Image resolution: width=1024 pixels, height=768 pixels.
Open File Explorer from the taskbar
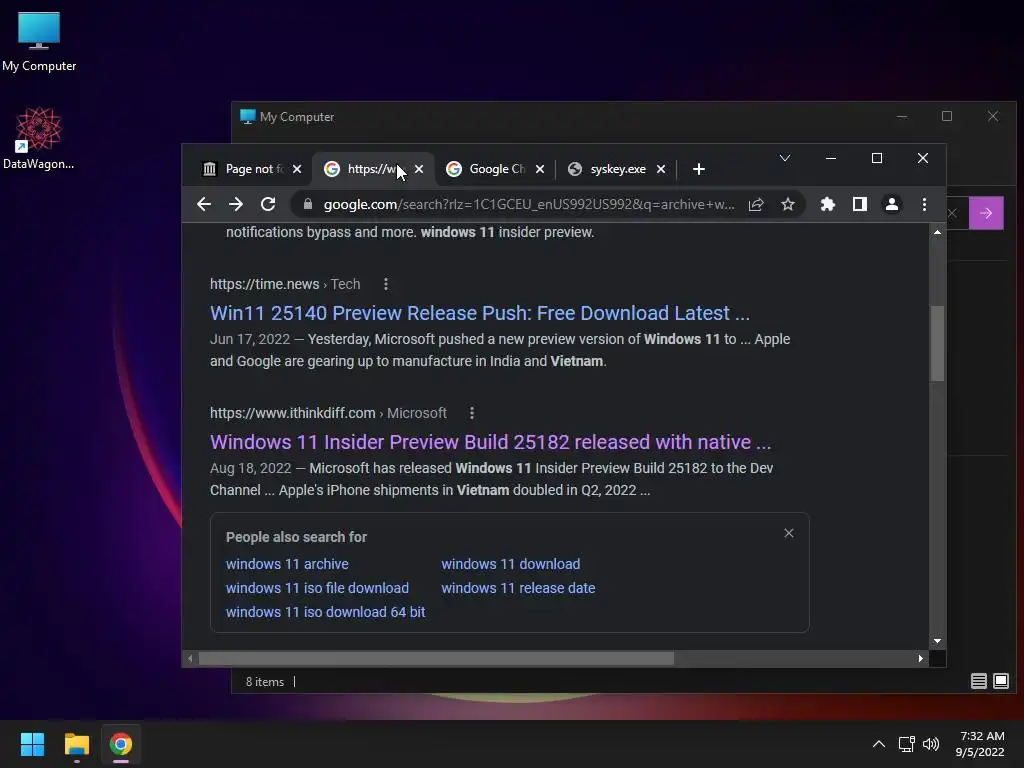click(x=76, y=744)
